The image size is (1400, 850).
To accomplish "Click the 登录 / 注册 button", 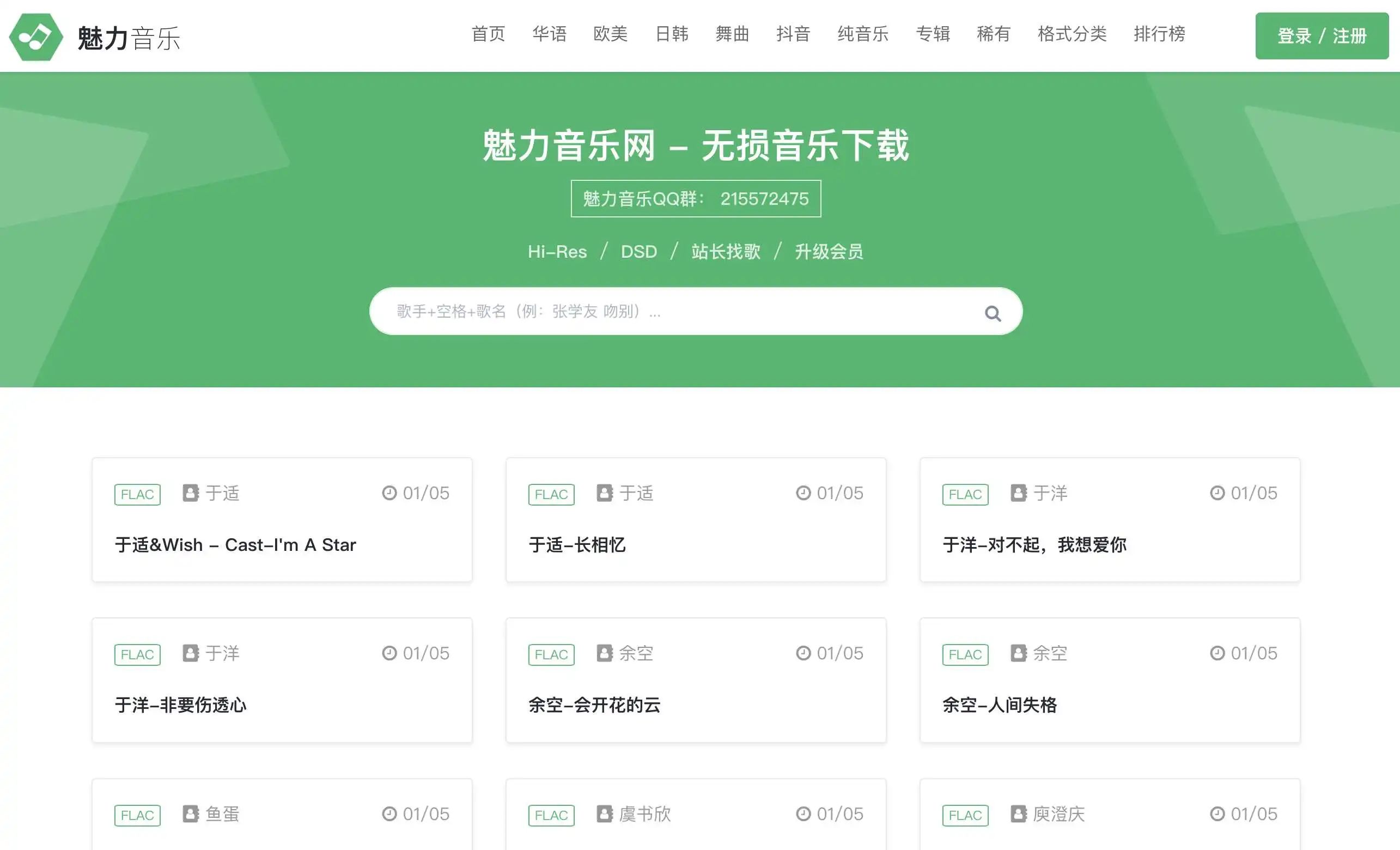I will point(1322,36).
